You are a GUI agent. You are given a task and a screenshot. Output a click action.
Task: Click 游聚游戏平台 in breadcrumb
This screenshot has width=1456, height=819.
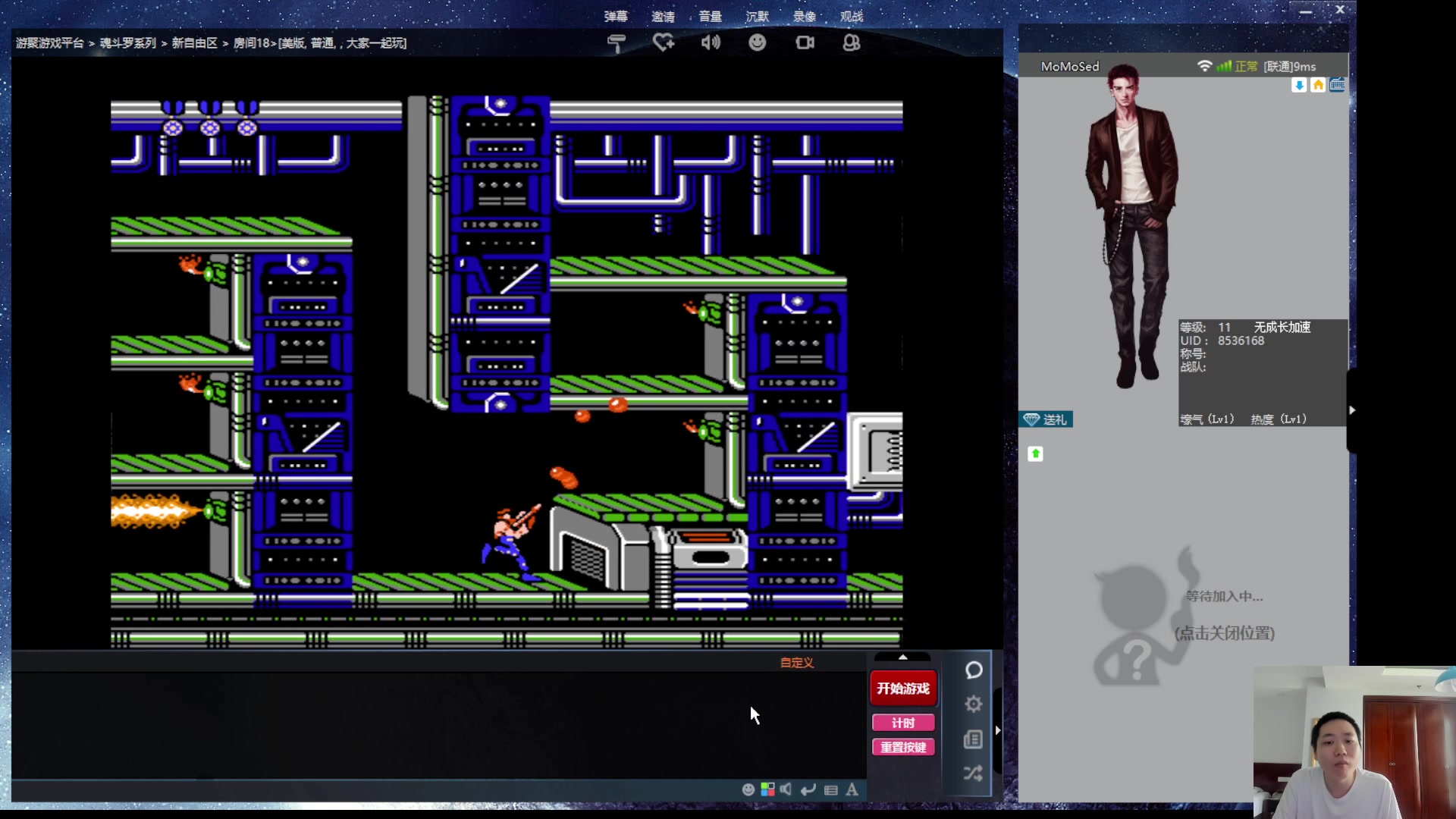point(50,43)
